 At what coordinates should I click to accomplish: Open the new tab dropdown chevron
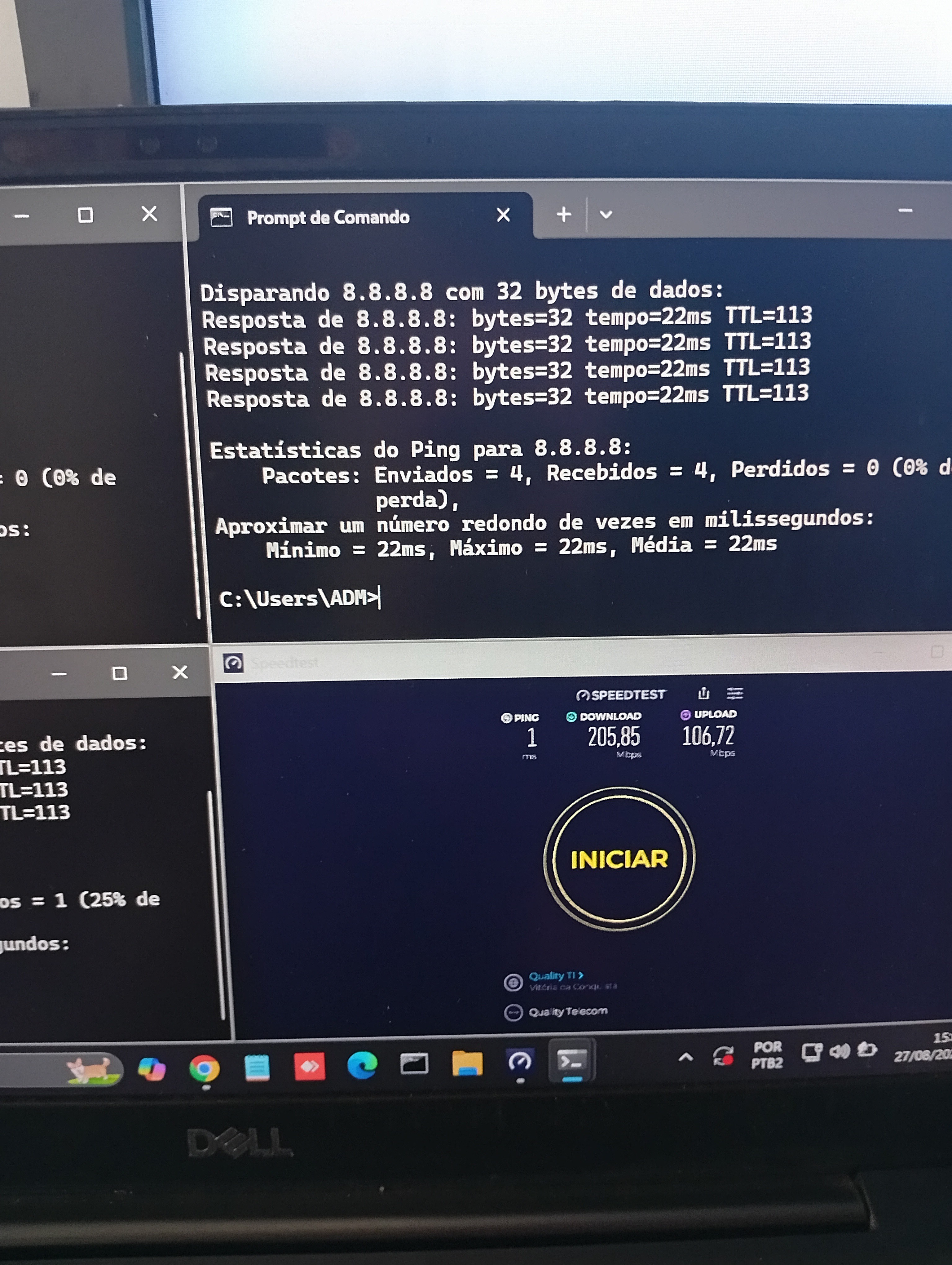coord(606,215)
